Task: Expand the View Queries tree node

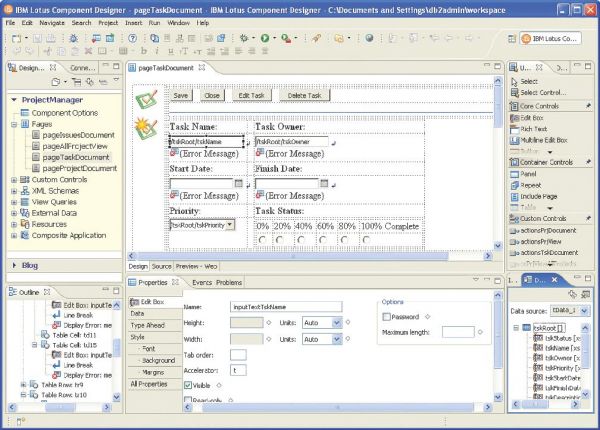Action: pyautogui.click(x=14, y=202)
